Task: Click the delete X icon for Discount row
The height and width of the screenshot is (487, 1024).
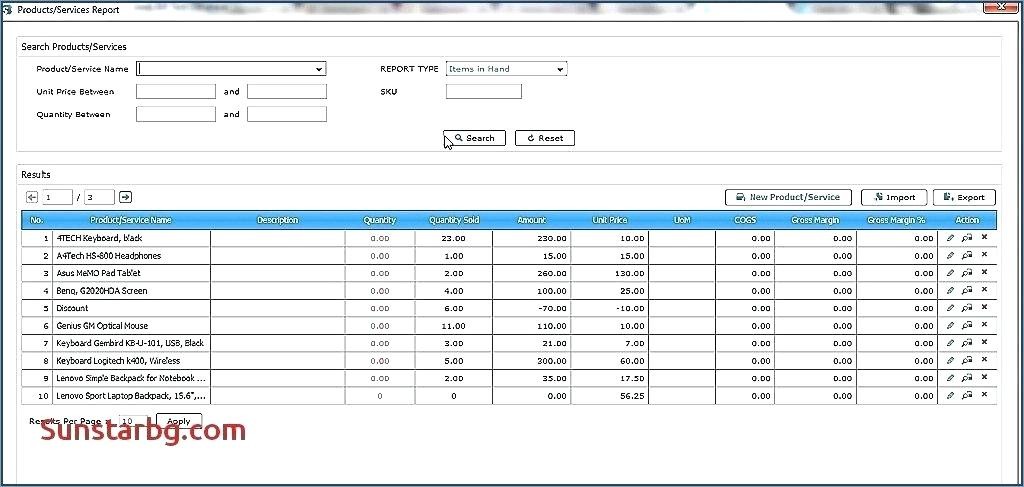Action: click(x=984, y=308)
